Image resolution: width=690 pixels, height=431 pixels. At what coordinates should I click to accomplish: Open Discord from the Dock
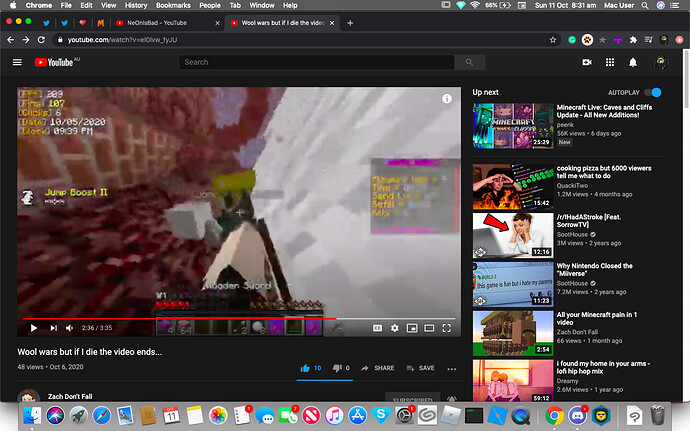(x=577, y=415)
